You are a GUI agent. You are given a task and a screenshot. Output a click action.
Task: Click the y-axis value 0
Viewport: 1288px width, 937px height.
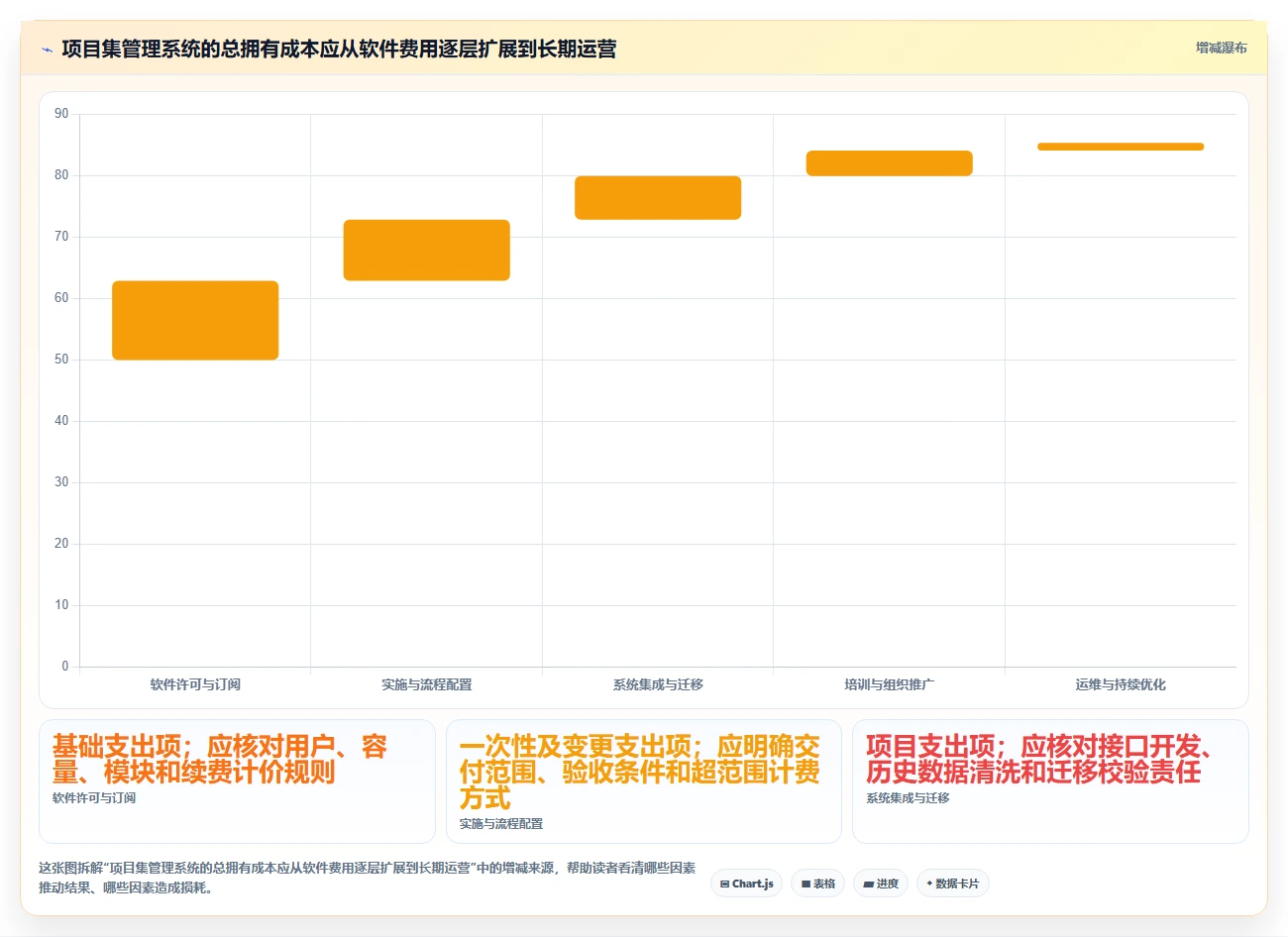[65, 667]
